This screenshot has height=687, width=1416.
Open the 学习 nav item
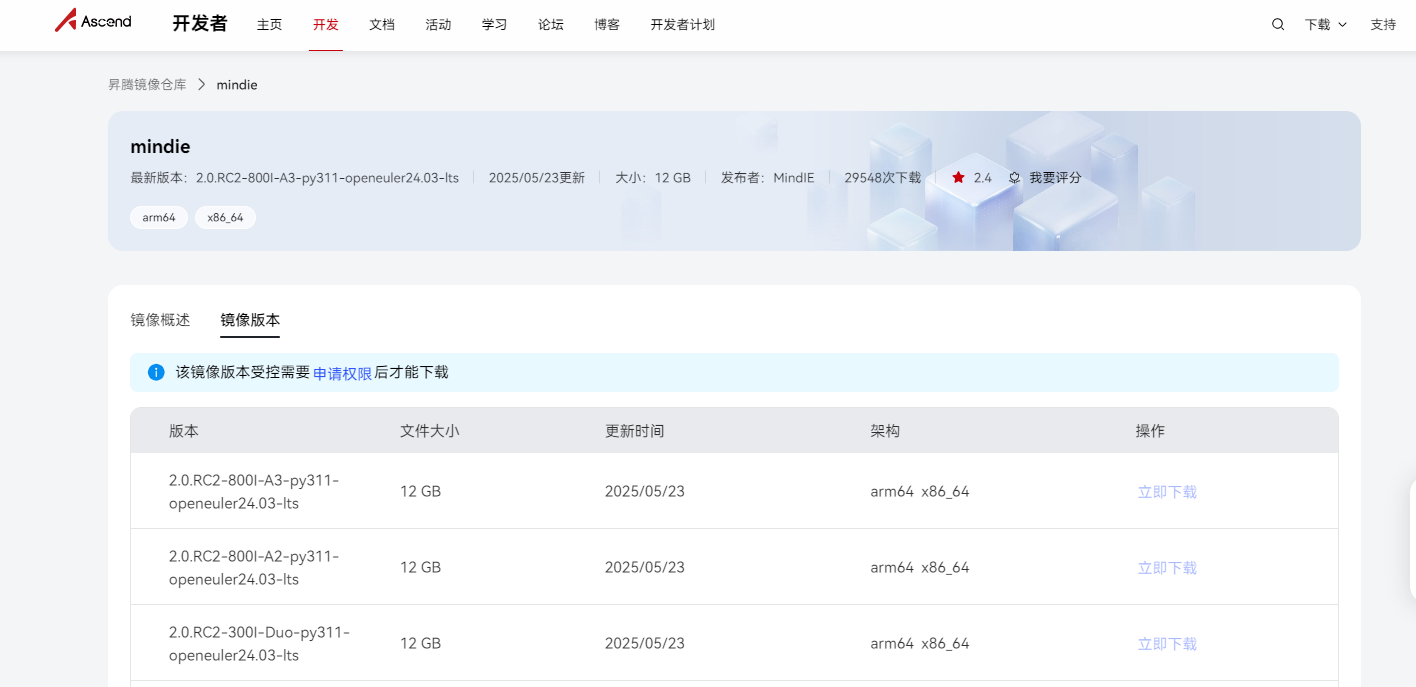[495, 25]
